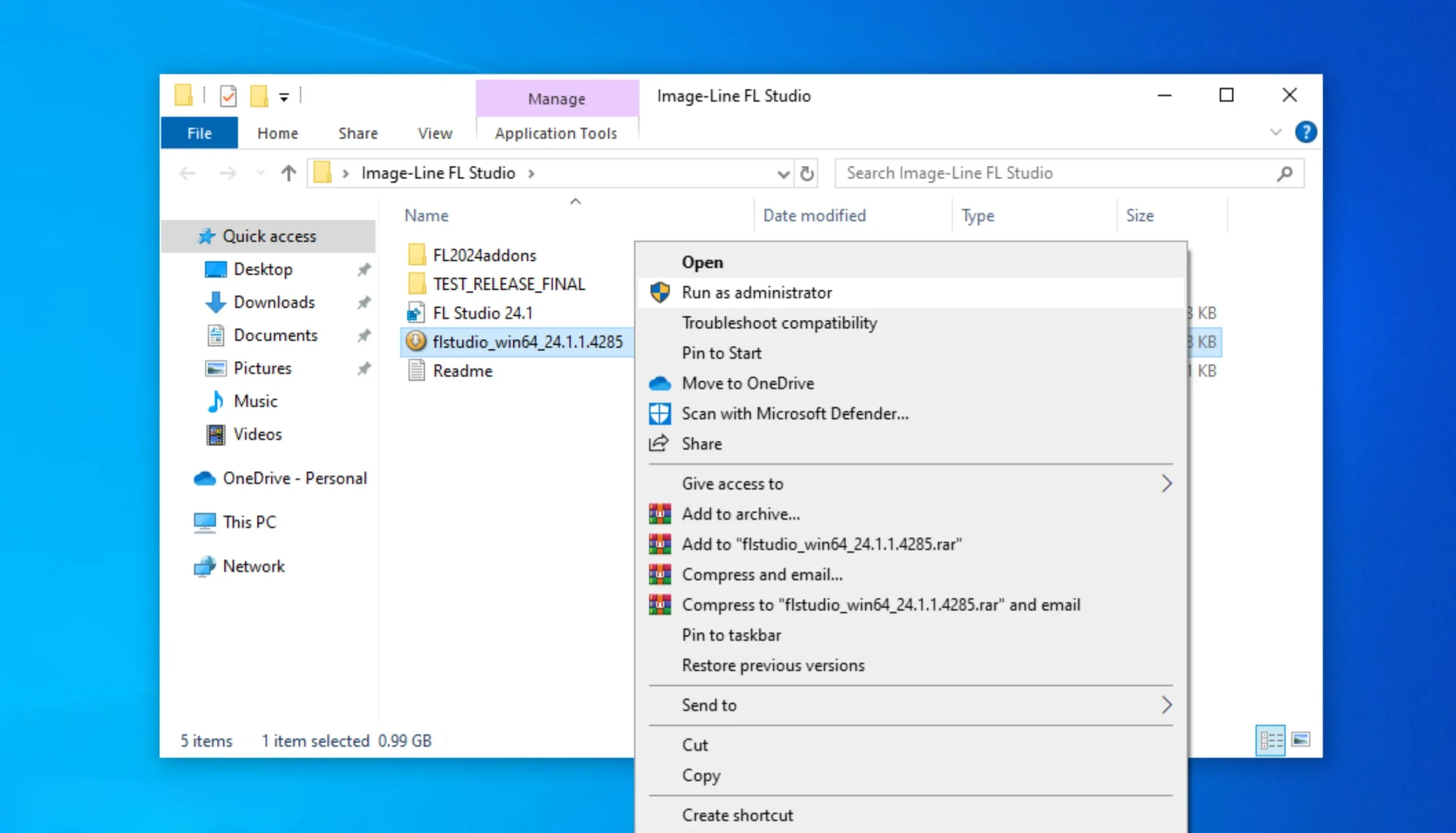
Task: Click WinRAR icon beside Add to archive
Action: tap(660, 514)
